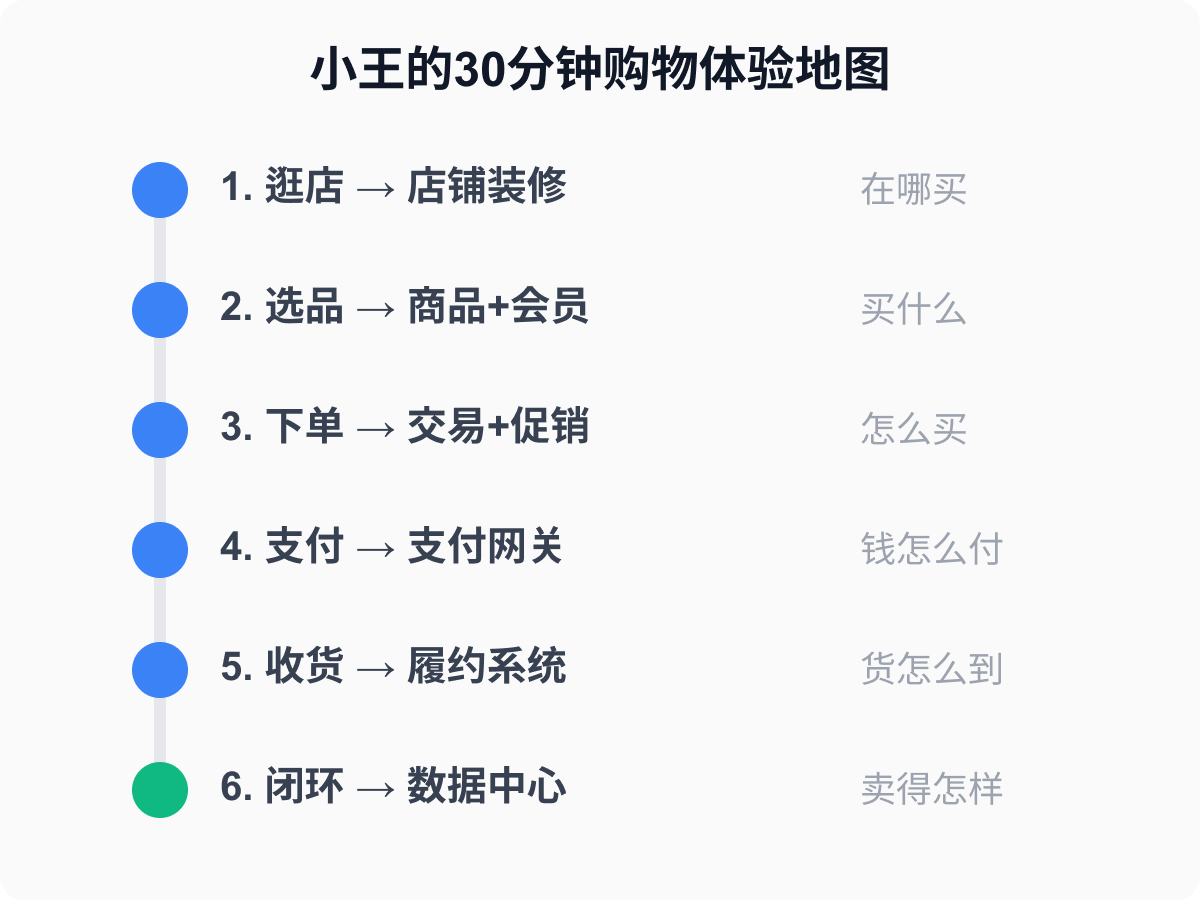
Task: Click the blue dot for 收货 step
Action: pos(160,670)
